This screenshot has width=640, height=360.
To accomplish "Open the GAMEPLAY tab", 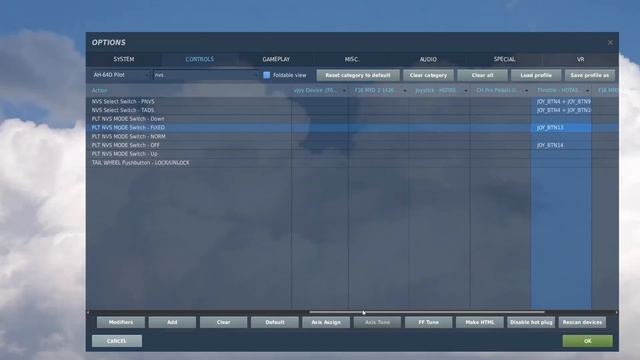I will (x=276, y=59).
